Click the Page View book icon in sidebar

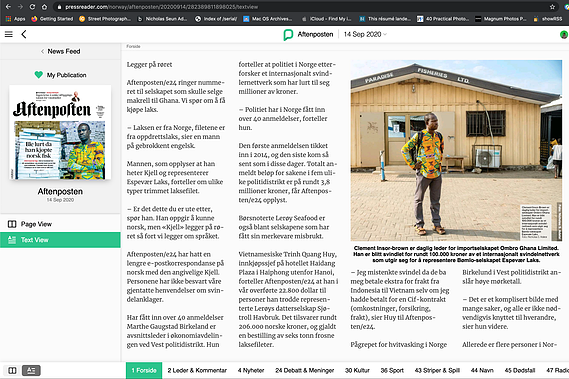[x=12, y=224]
